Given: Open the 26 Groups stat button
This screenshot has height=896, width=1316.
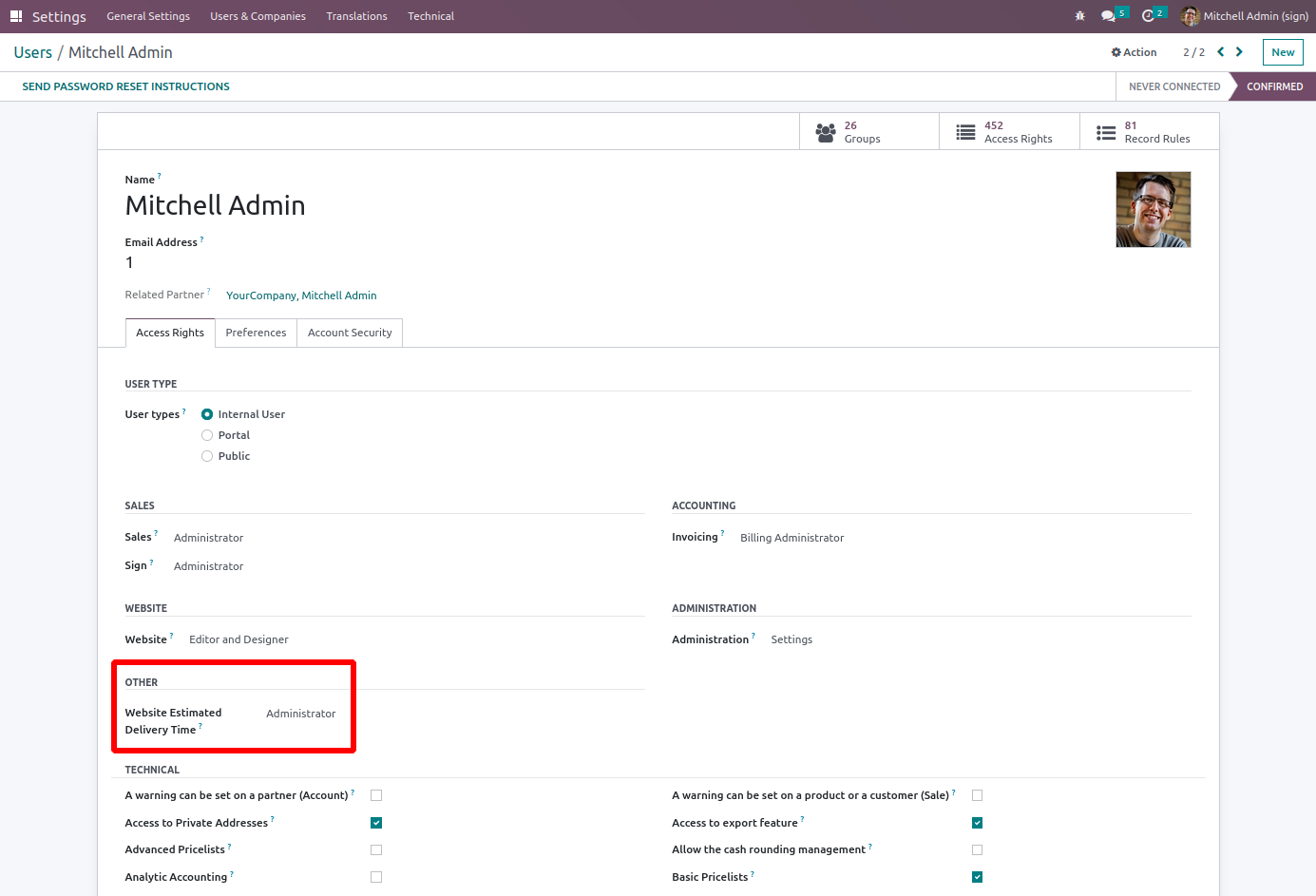Looking at the screenshot, I should click(x=869, y=132).
